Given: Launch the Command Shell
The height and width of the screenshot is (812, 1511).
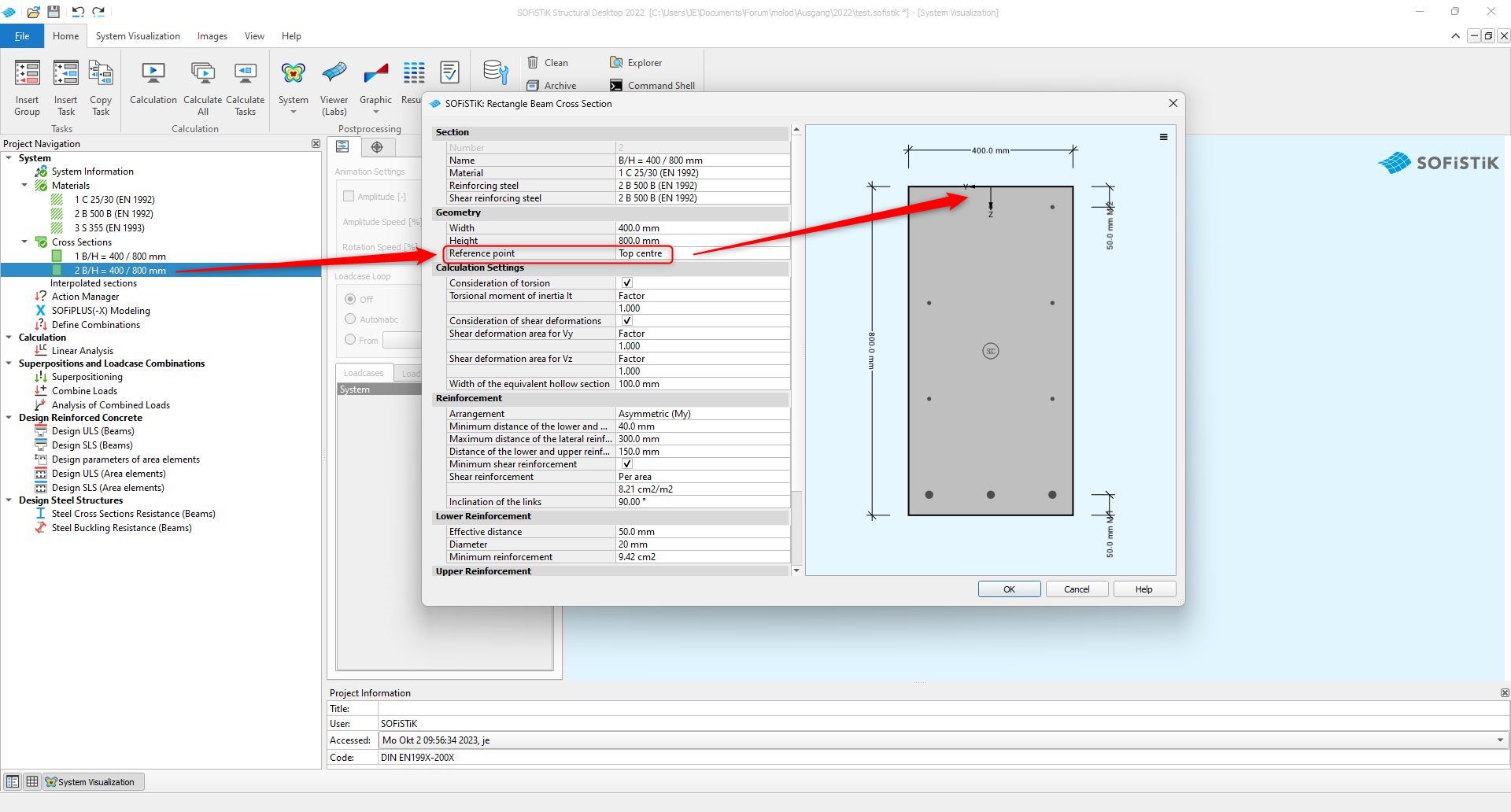Looking at the screenshot, I should (652, 85).
